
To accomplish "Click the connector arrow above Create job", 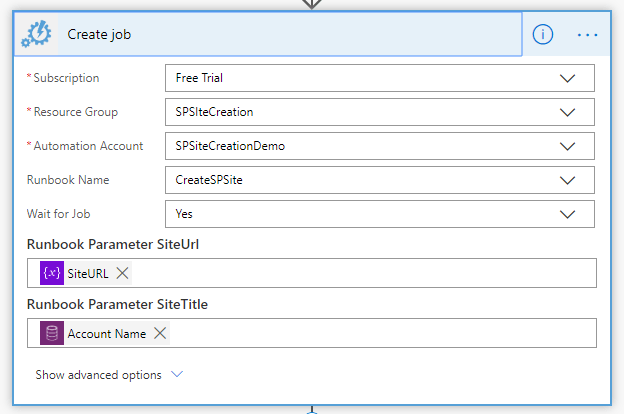I will click(312, 4).
